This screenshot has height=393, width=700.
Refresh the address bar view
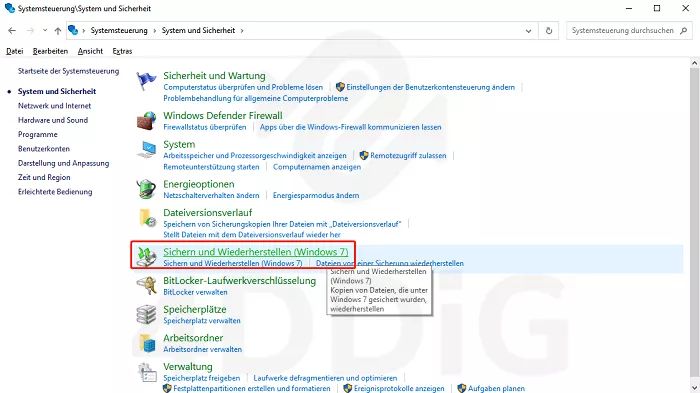(549, 30)
